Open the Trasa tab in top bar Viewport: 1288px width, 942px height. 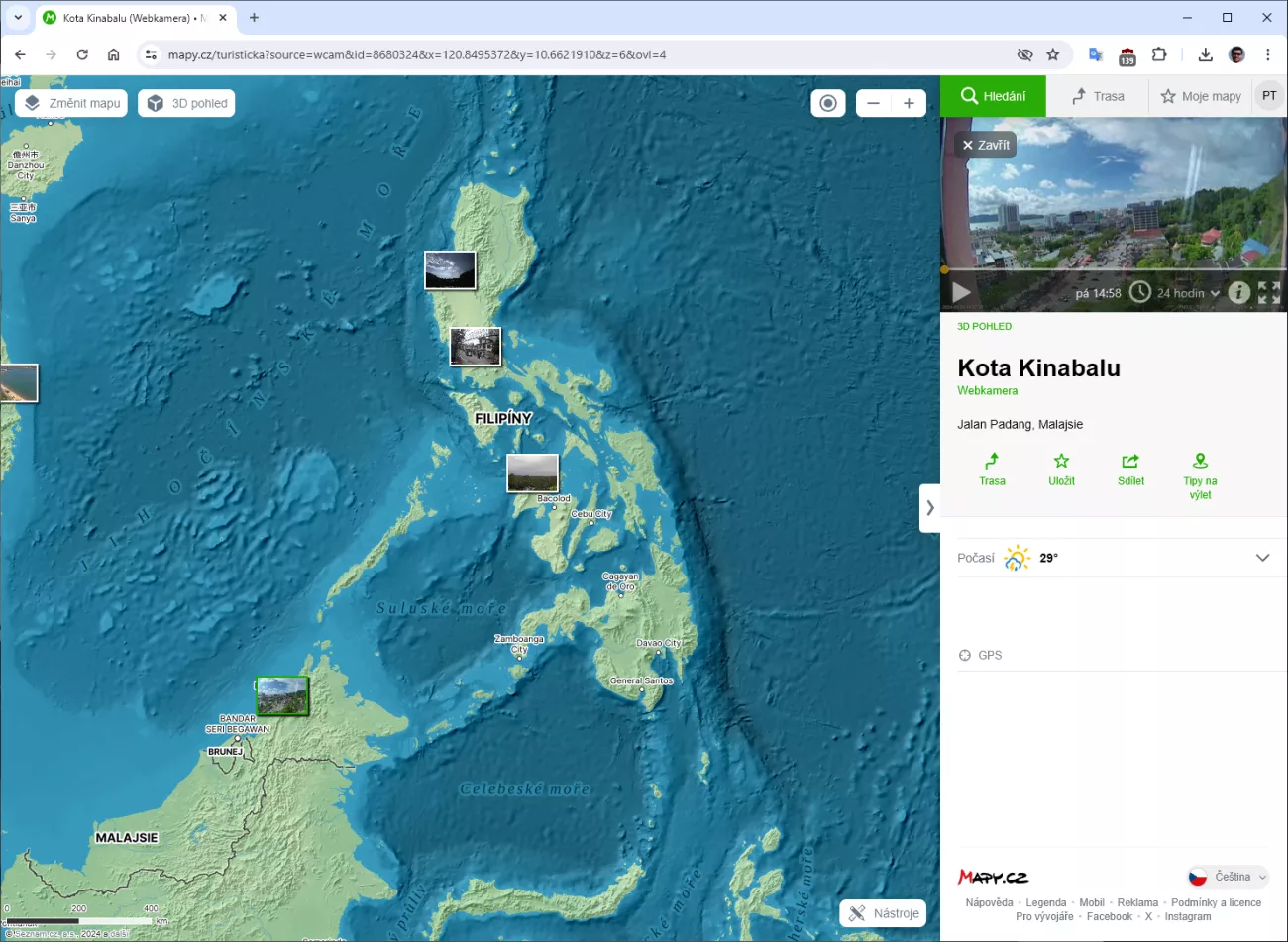coord(1098,96)
